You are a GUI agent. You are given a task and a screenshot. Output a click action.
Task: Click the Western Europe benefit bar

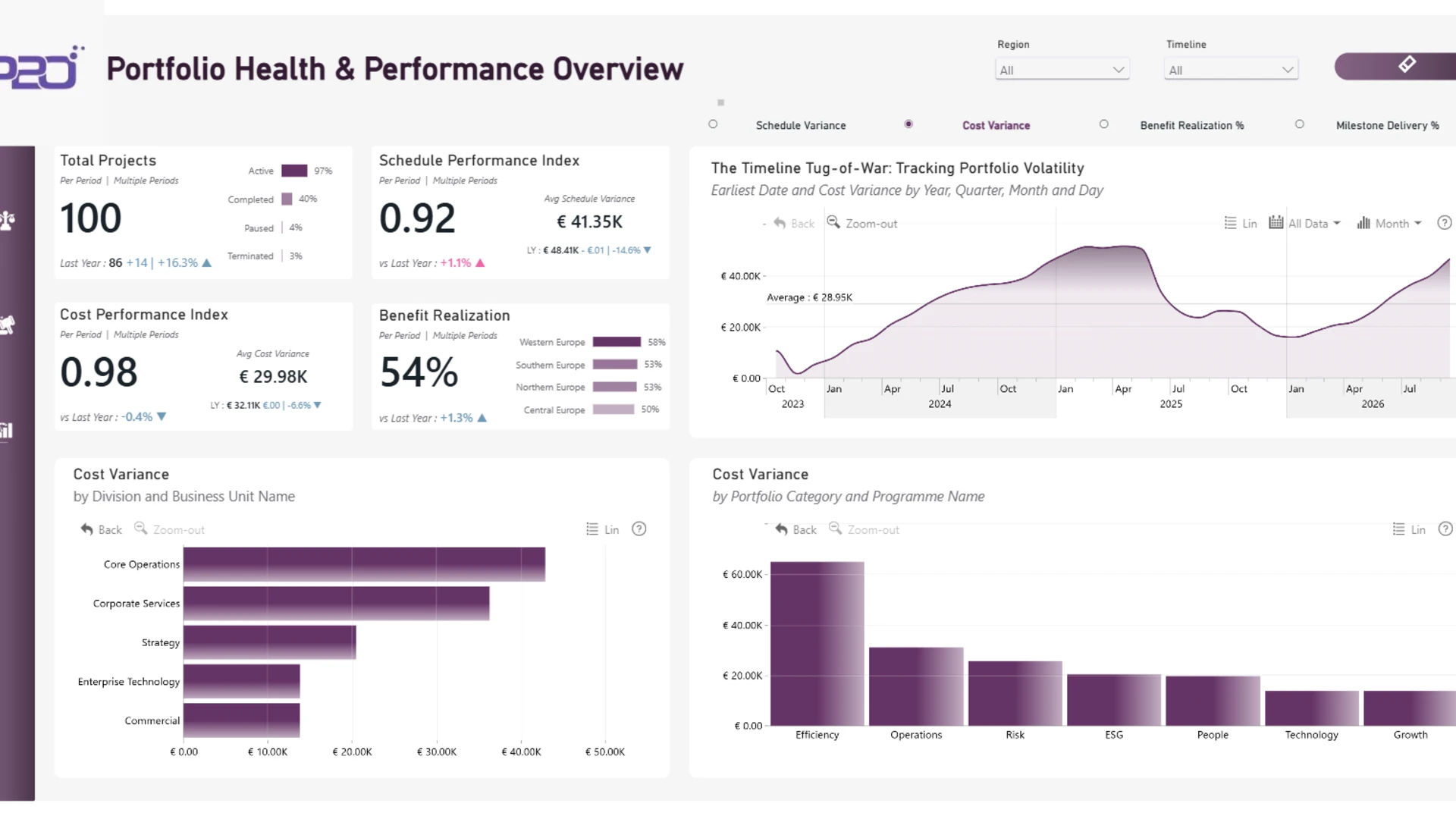[617, 342]
